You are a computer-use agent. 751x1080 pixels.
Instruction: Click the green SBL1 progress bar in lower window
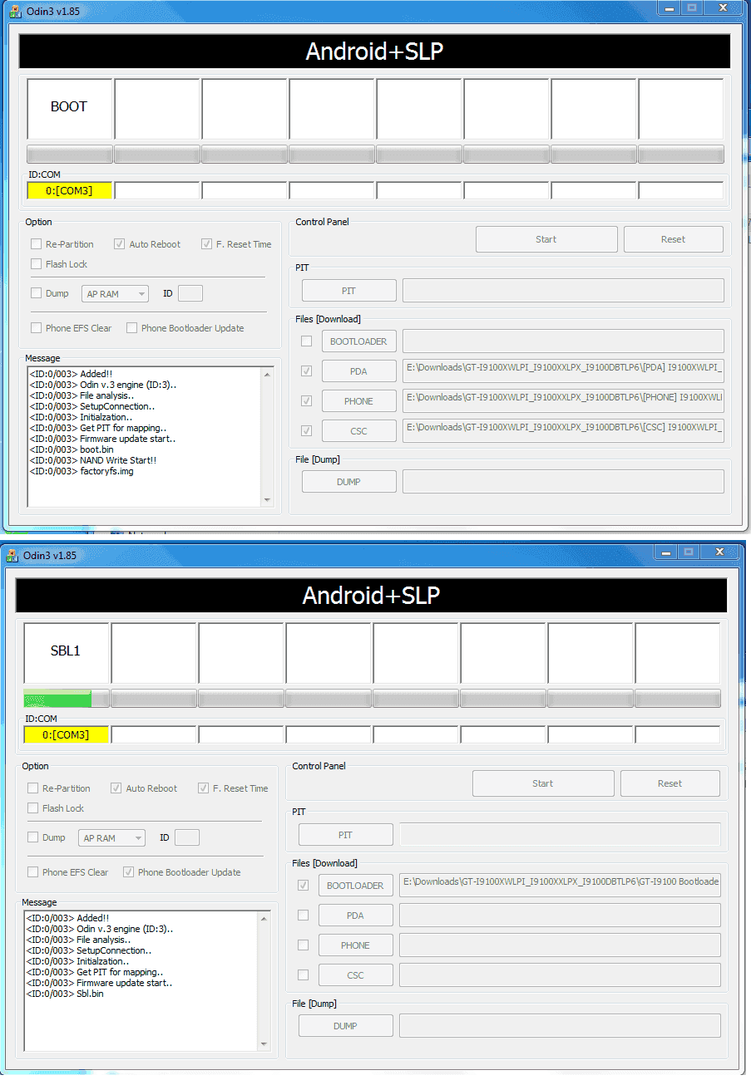[66, 698]
